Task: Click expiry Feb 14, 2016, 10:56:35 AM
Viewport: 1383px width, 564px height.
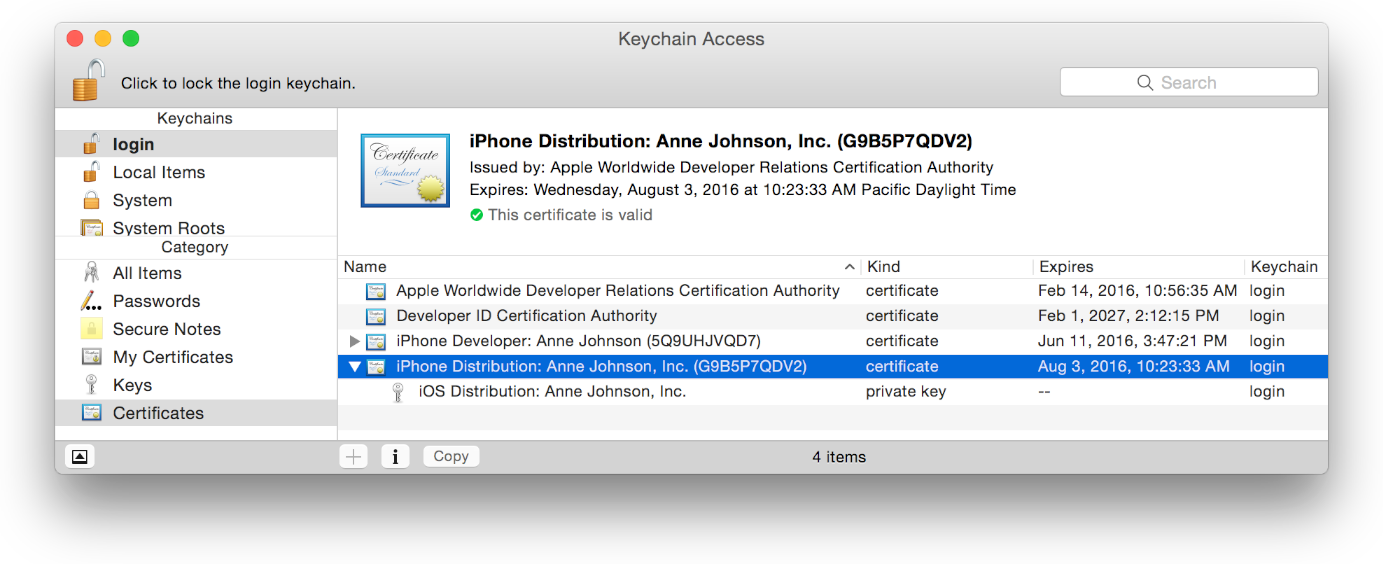Action: point(1137,291)
